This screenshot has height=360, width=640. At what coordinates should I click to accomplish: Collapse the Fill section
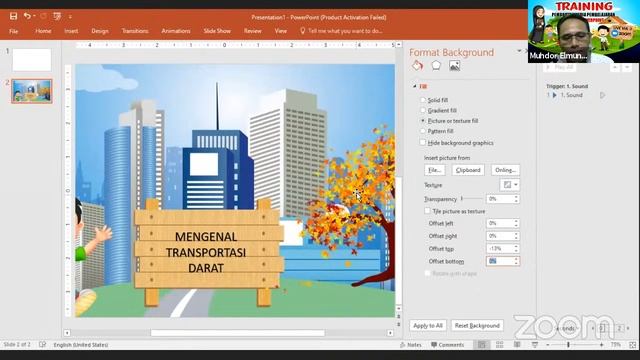point(415,86)
